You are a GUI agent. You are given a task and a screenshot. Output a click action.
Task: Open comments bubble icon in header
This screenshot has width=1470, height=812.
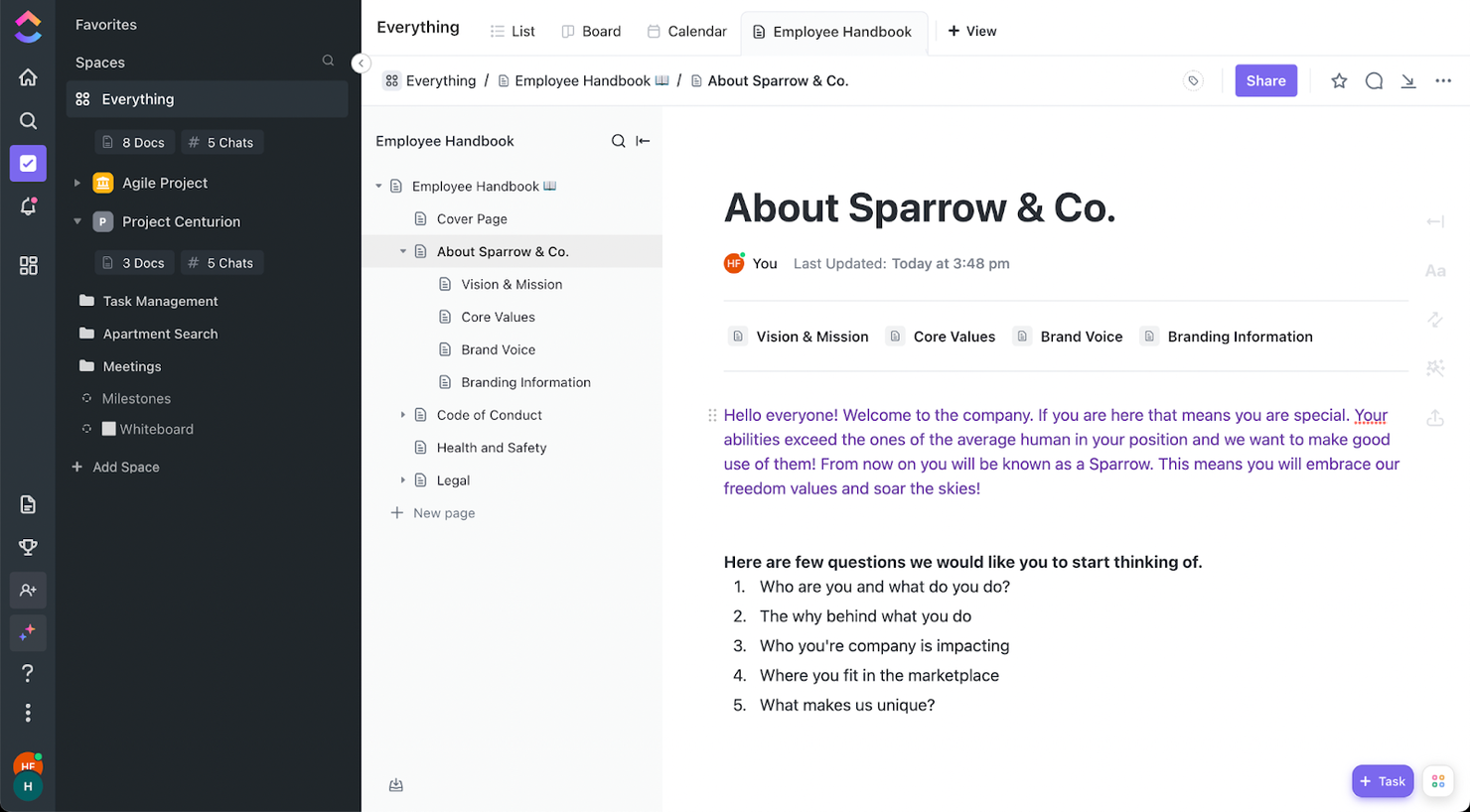coord(1374,81)
